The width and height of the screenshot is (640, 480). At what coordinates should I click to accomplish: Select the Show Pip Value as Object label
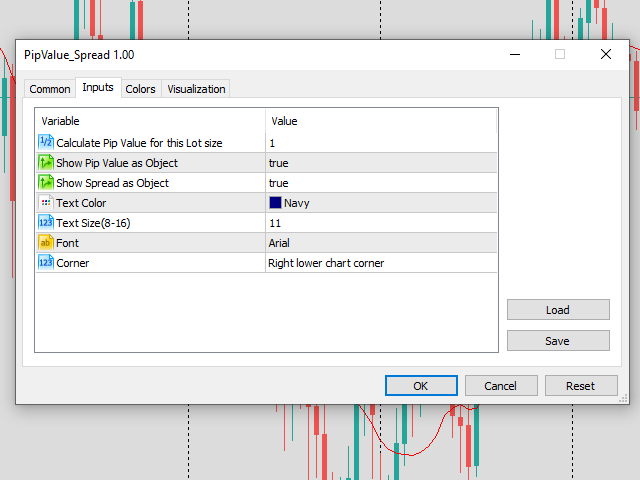[x=117, y=163]
